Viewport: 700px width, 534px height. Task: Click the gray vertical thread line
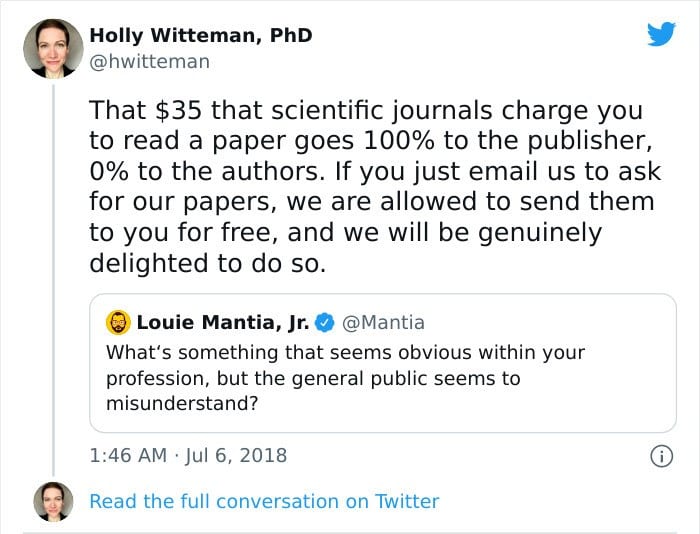[54, 280]
